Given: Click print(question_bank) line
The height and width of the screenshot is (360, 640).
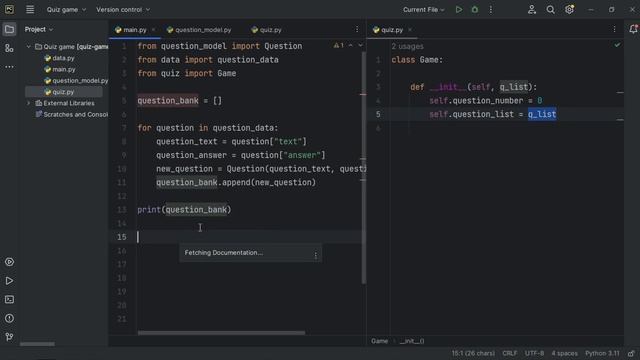Looking at the screenshot, I should (x=184, y=210).
